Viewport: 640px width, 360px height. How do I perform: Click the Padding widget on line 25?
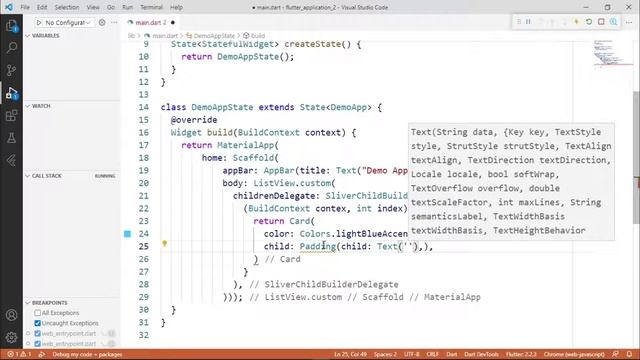click(318, 247)
